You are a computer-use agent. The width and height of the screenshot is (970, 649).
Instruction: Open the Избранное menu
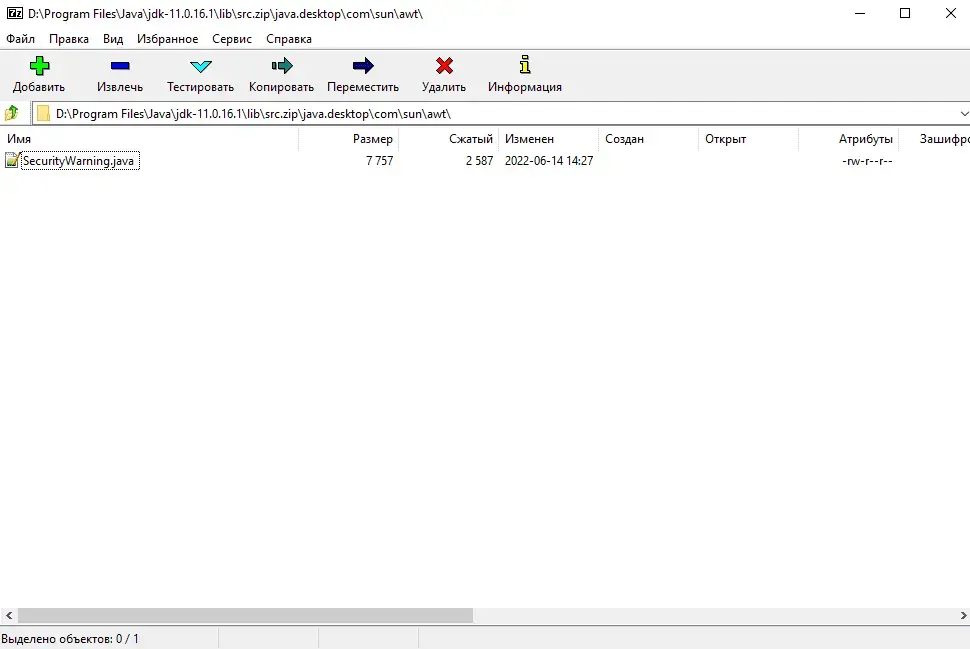pos(168,39)
